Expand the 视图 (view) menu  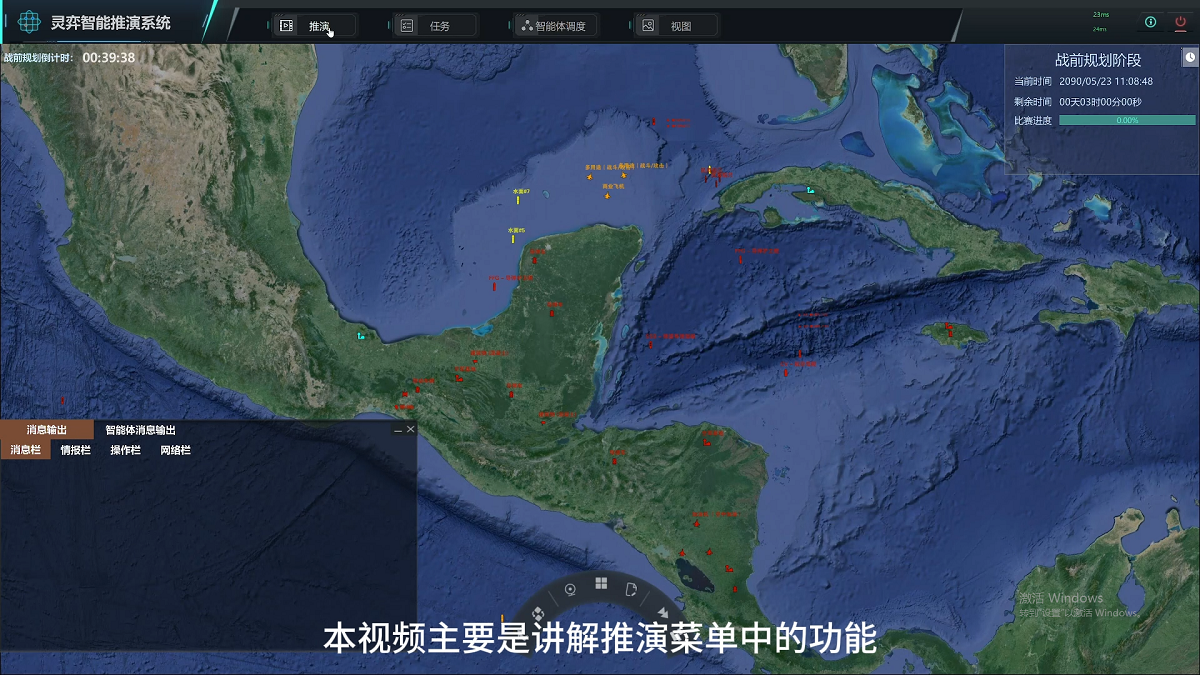[x=676, y=26]
